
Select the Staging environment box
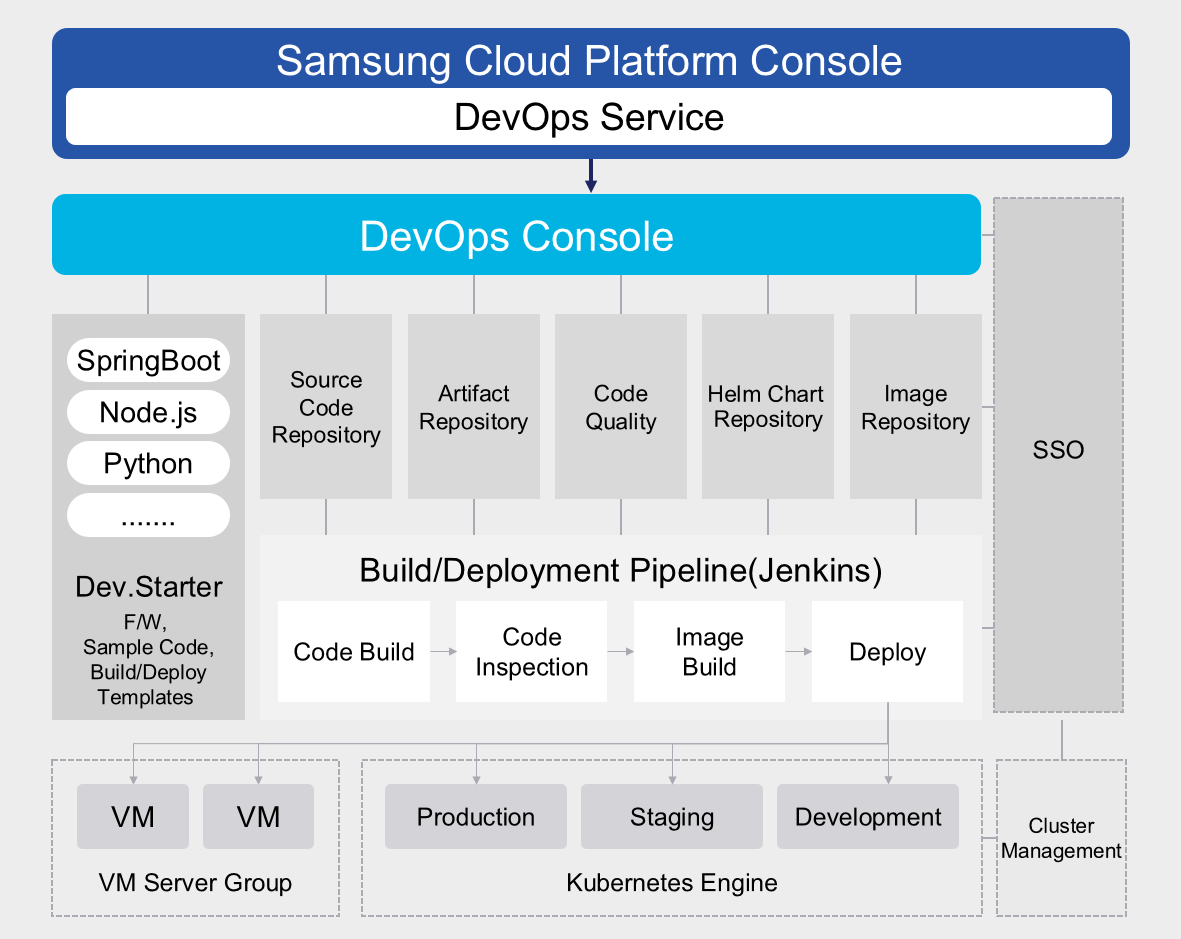tap(672, 817)
